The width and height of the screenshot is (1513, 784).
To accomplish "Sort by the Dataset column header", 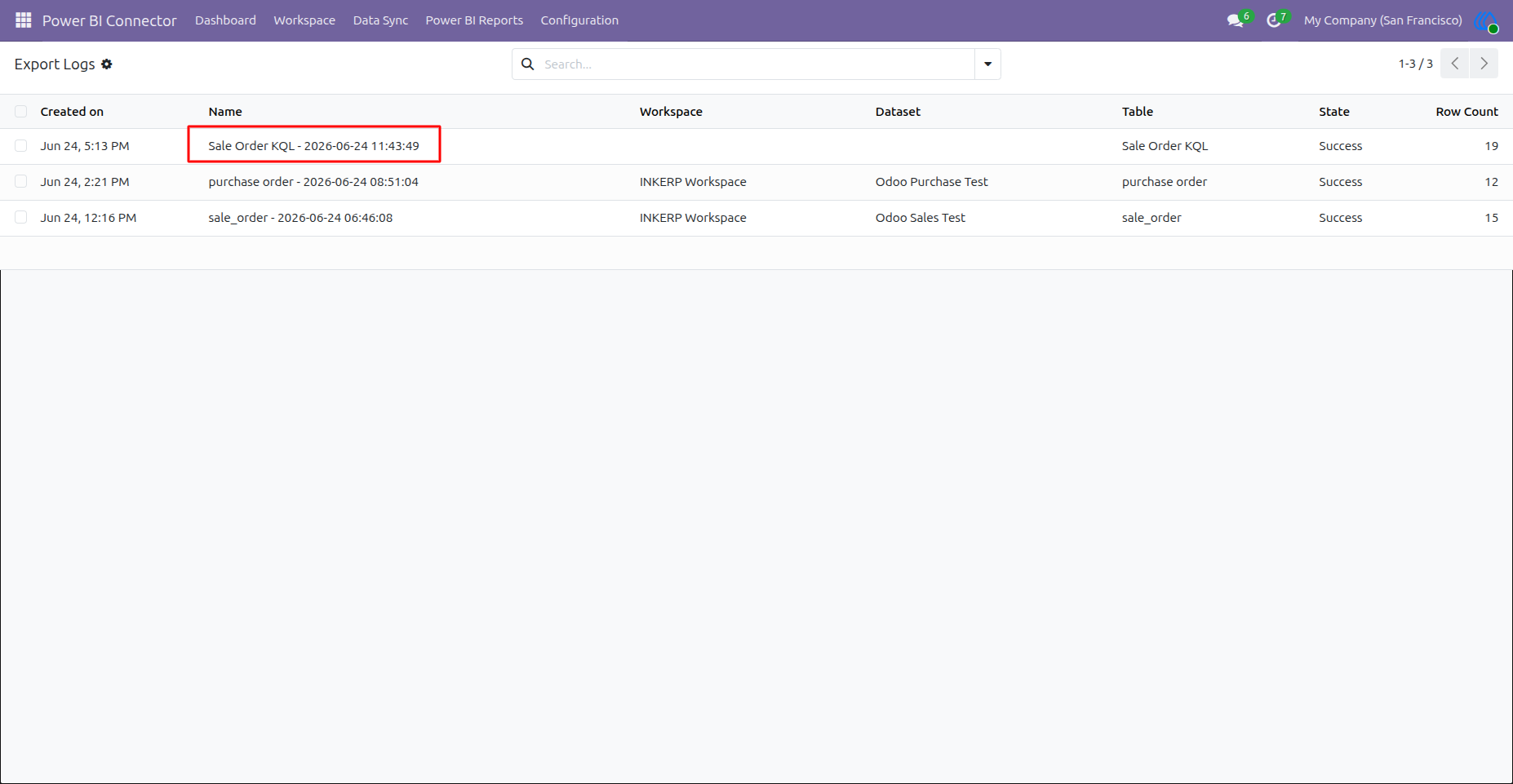I will pyautogui.click(x=898, y=112).
